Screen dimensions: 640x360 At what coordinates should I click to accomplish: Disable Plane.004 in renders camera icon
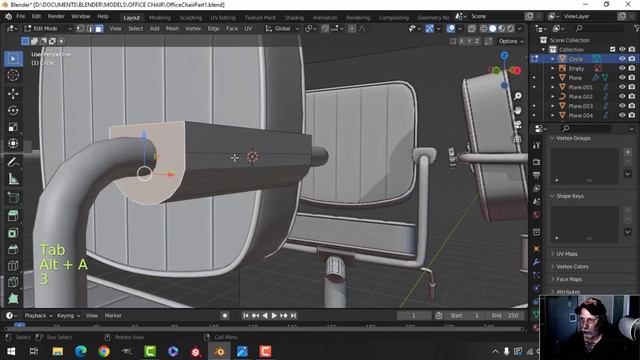(x=632, y=115)
